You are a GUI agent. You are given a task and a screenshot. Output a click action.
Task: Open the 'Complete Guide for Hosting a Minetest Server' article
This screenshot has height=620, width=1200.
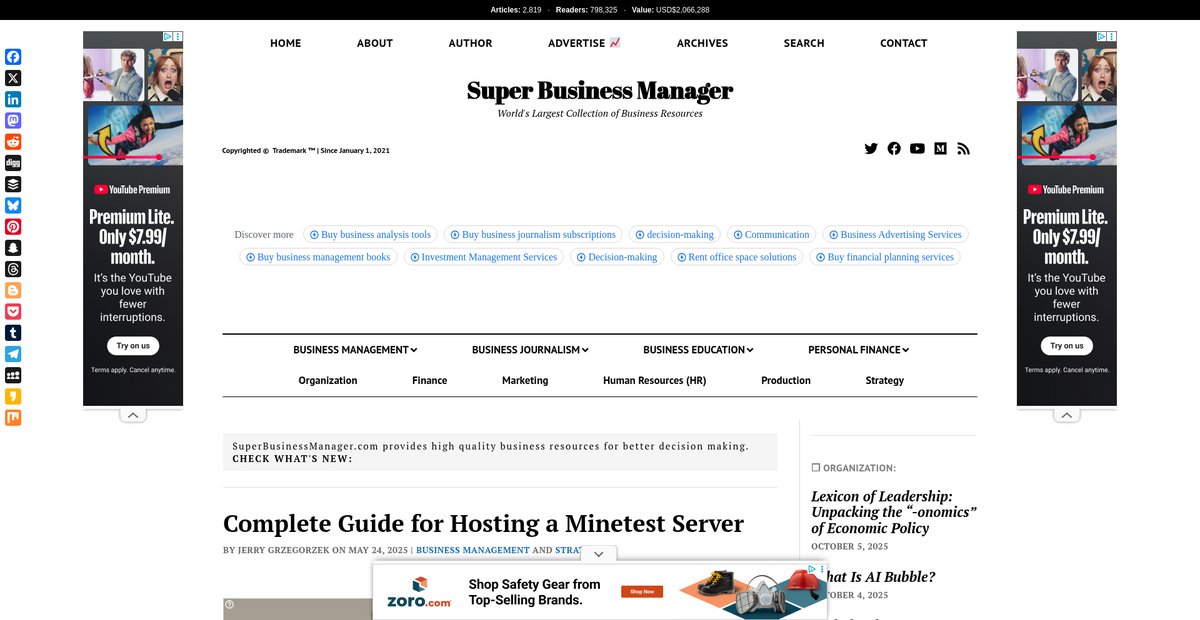[x=484, y=524]
